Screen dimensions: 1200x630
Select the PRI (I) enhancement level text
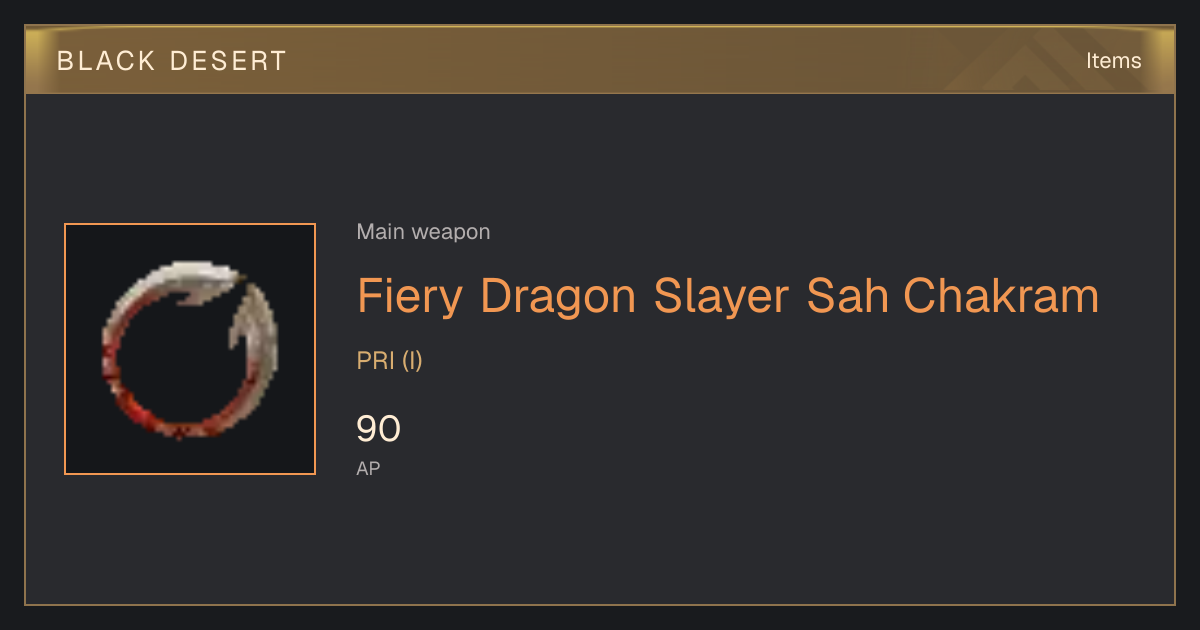390,361
